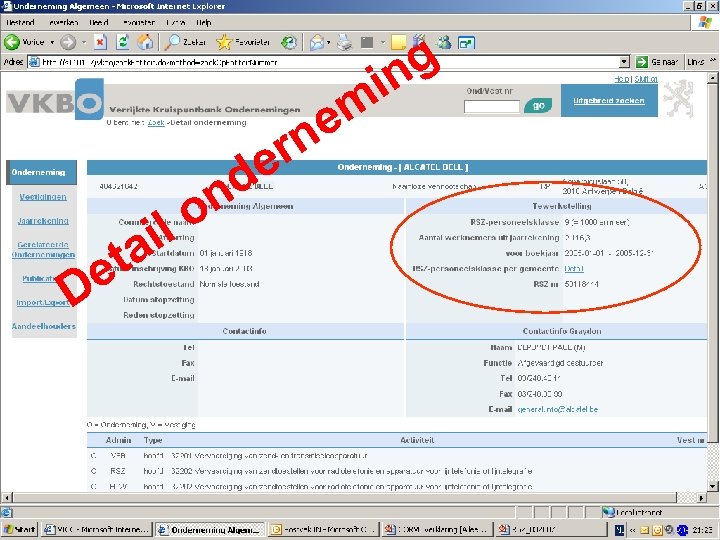The image size is (720, 540).
Task: Click the Ga naar go button
Action: coord(658,62)
